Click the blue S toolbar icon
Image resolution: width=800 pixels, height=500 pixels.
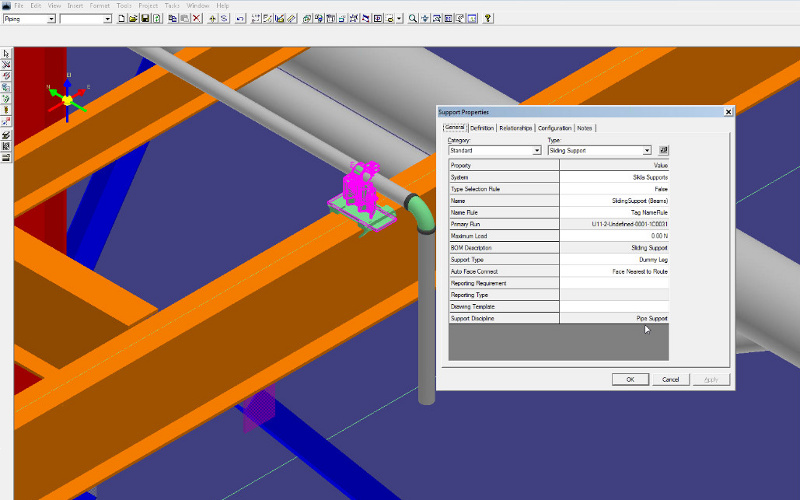coord(224,18)
